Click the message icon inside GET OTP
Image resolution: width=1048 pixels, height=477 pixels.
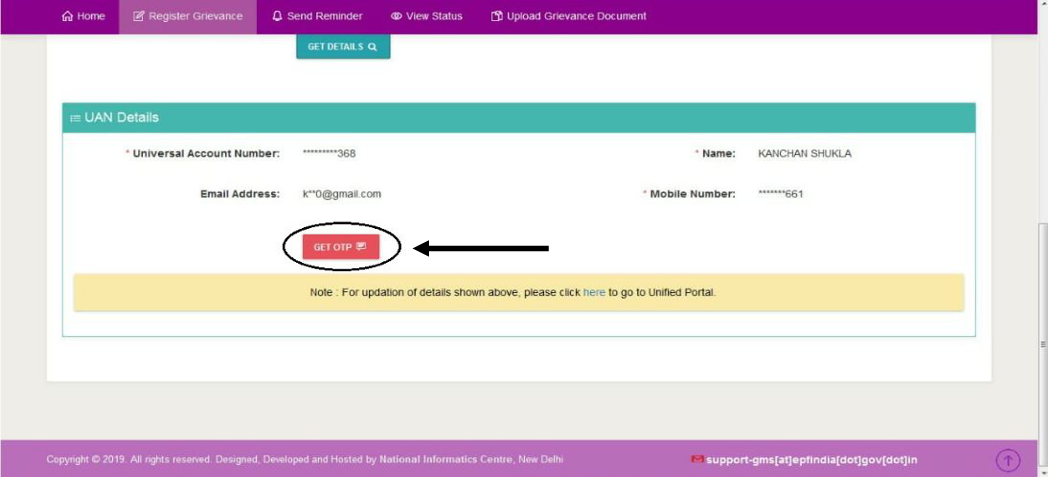(x=362, y=247)
